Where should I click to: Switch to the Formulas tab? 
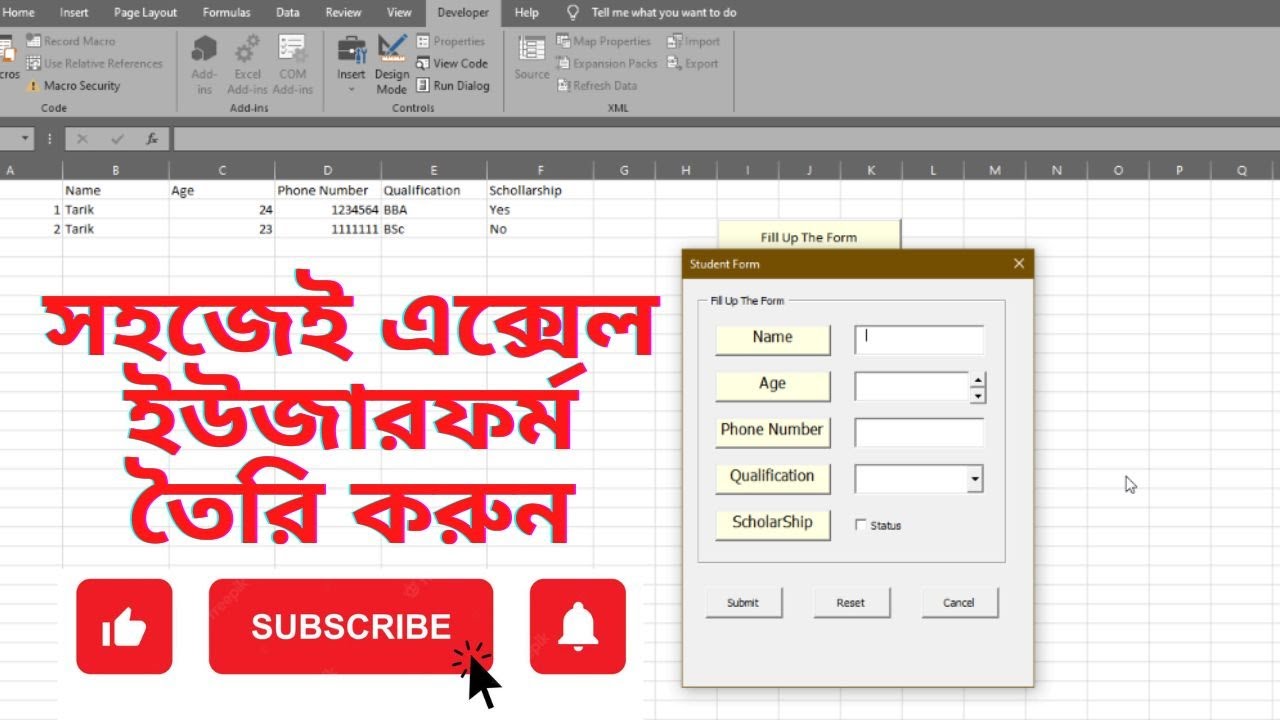227,13
